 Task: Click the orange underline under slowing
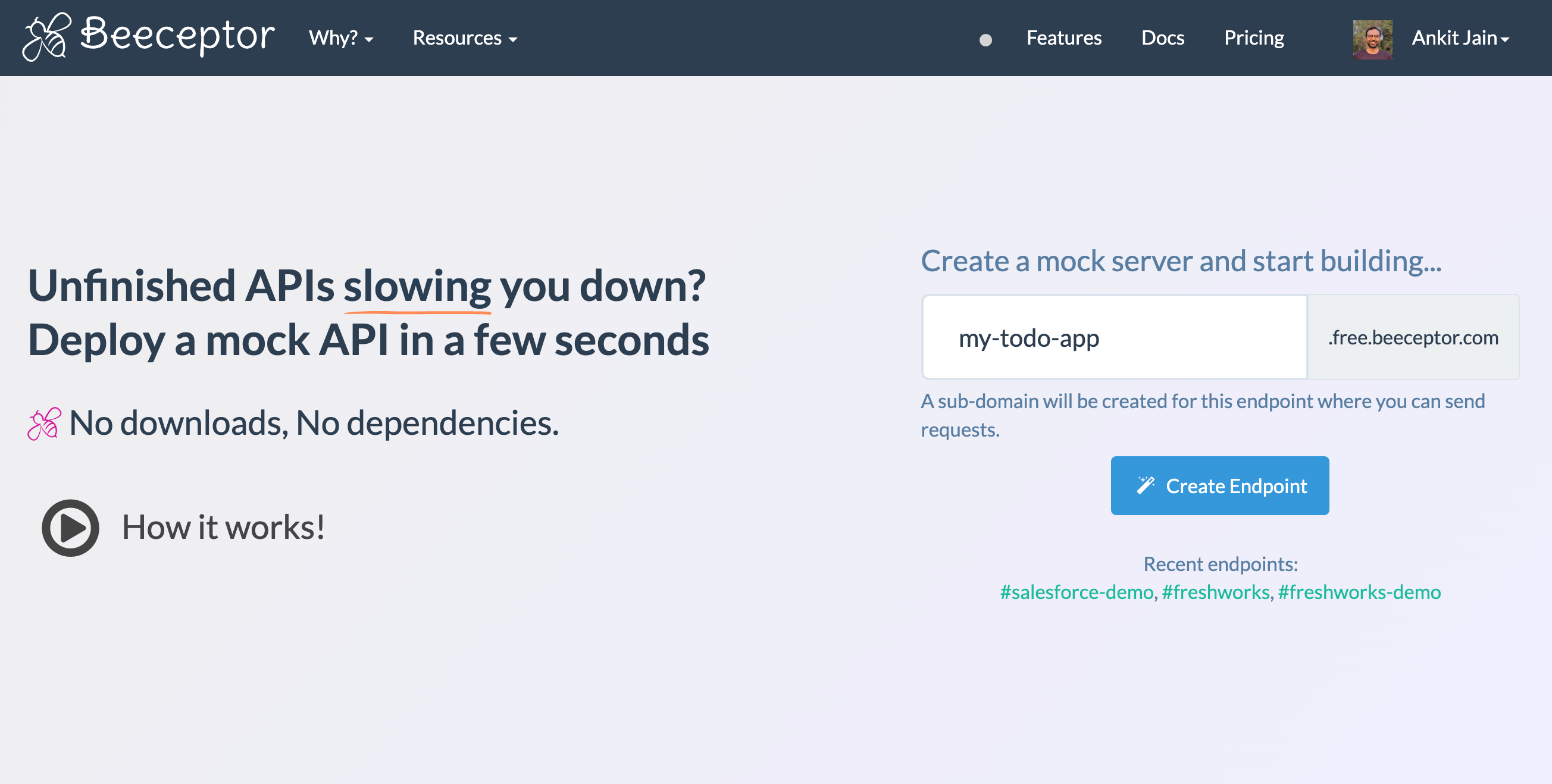[418, 313]
